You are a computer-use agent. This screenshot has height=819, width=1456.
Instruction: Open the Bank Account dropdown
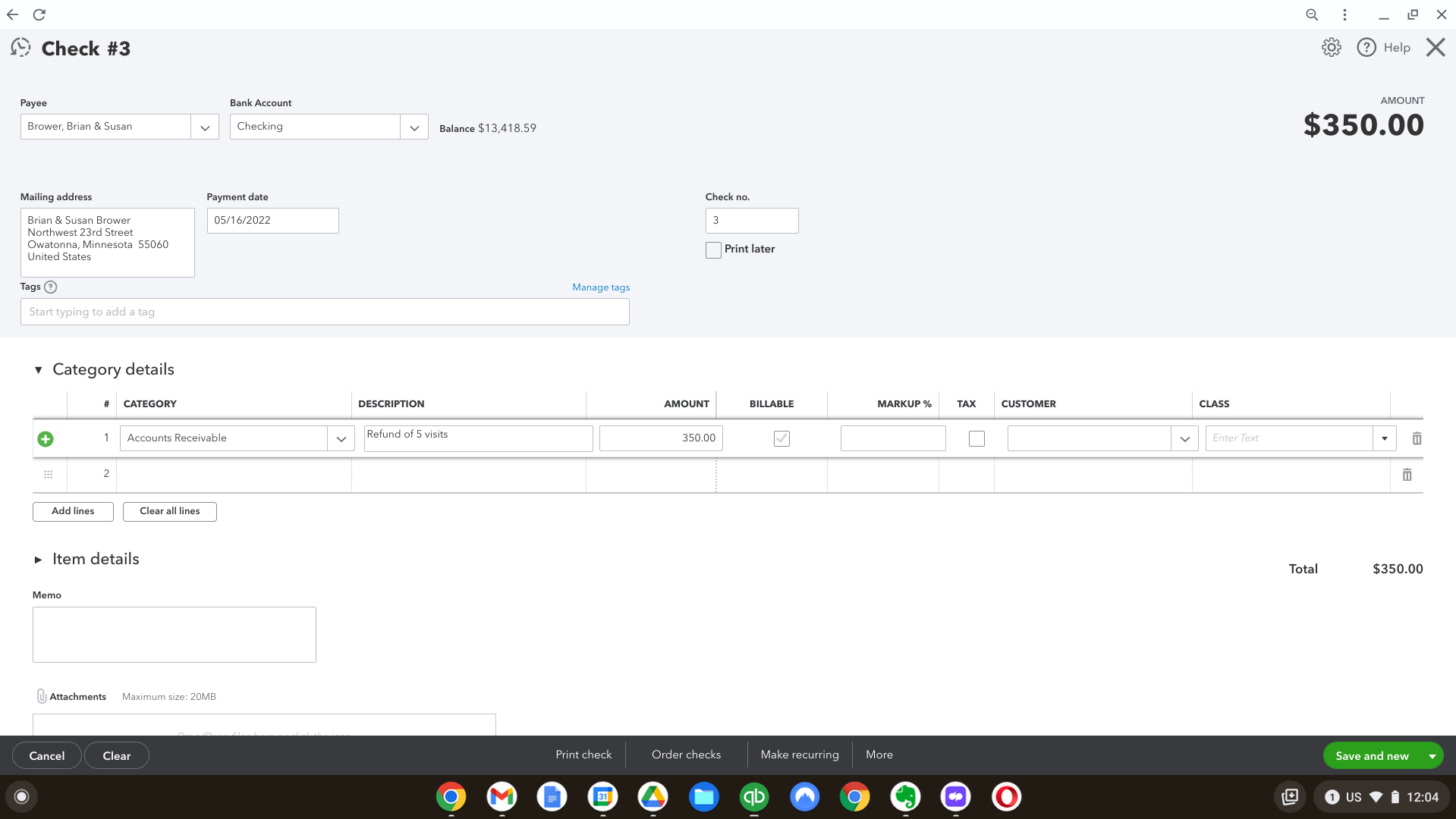(414, 127)
